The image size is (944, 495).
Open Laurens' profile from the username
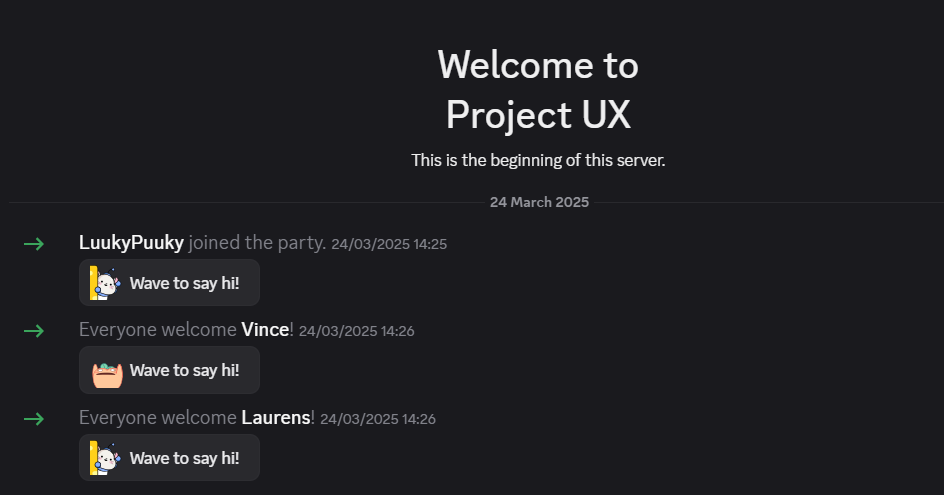click(276, 417)
